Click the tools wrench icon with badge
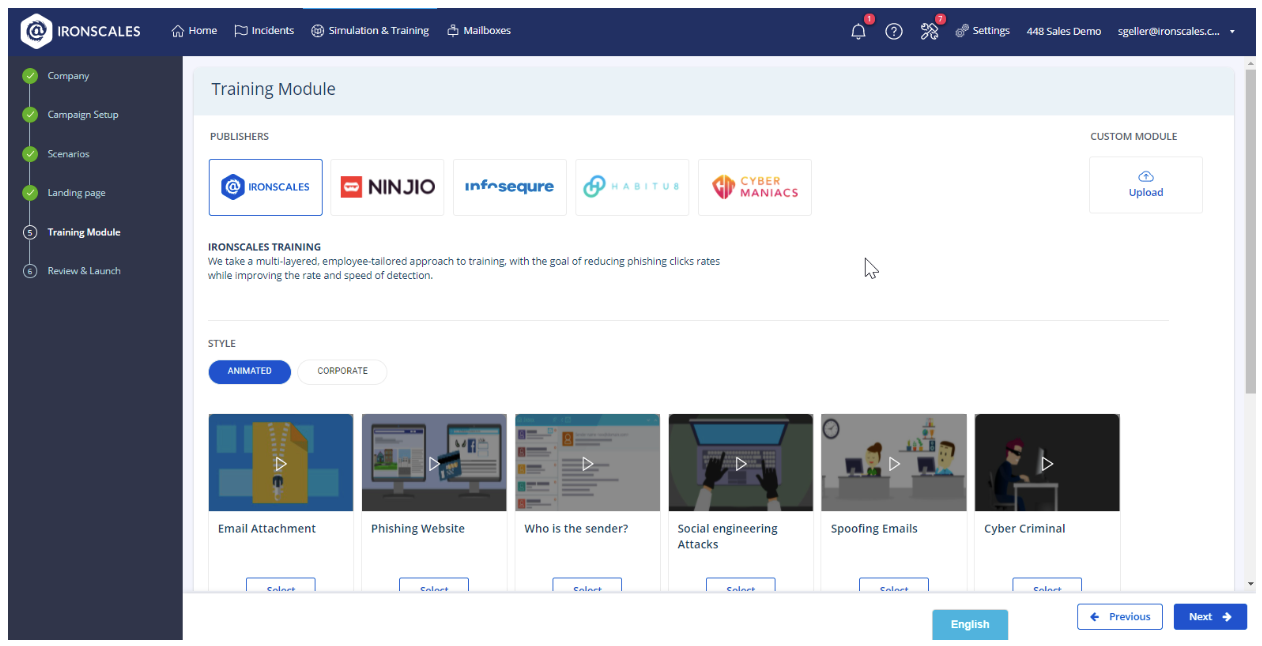Viewport: 1262px width, 646px height. (929, 31)
